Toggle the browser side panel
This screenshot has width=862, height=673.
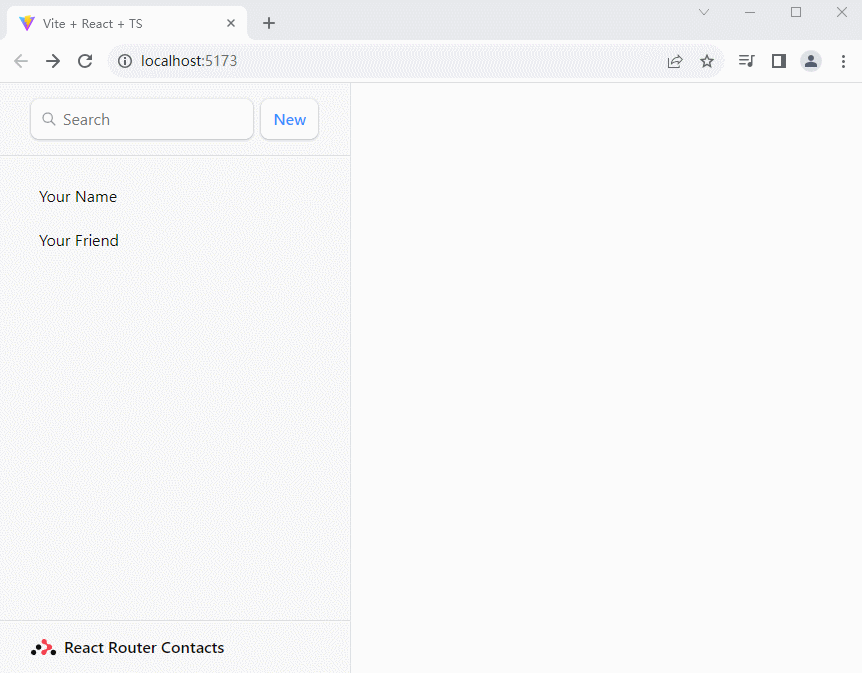click(x=778, y=61)
